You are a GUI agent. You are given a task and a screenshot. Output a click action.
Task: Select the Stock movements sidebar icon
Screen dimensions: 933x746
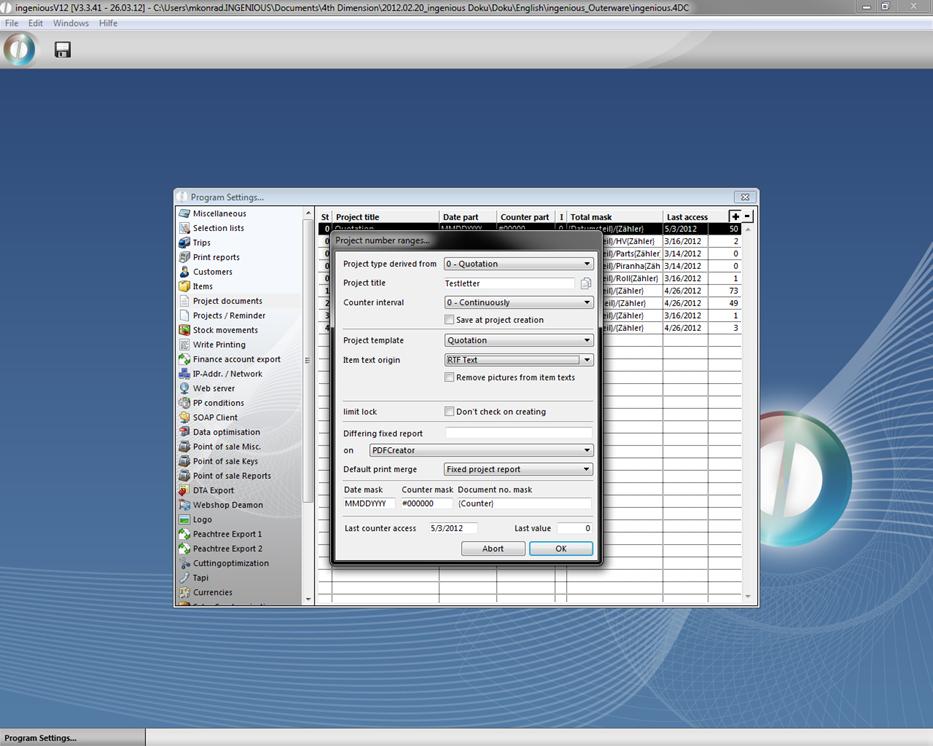(185, 330)
